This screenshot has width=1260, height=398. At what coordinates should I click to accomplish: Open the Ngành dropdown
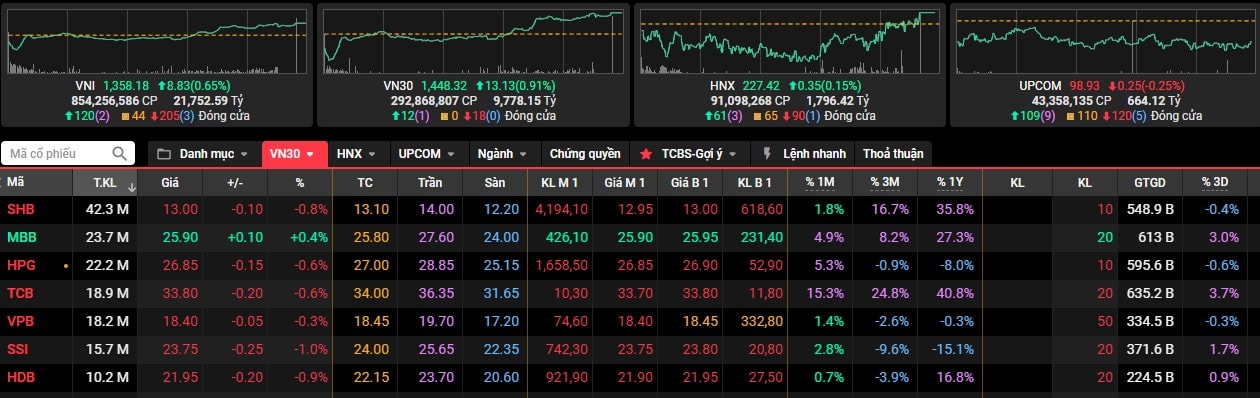(x=504, y=154)
